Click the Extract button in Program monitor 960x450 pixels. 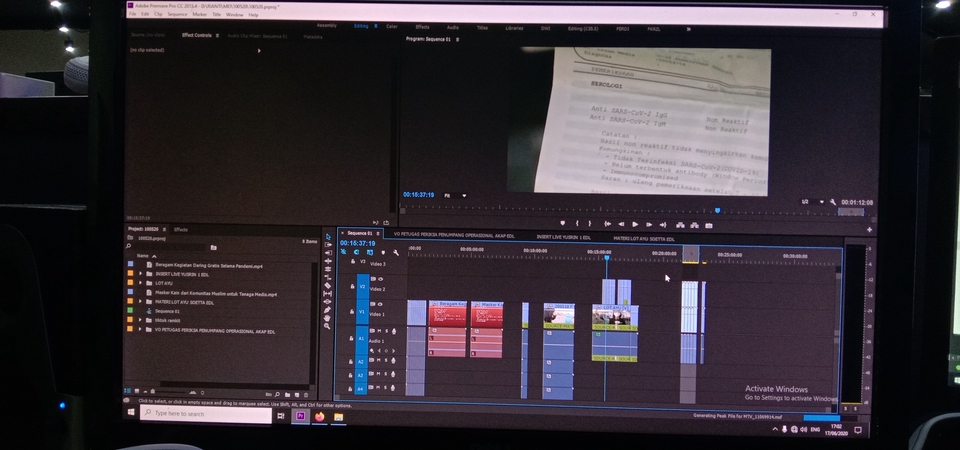pos(694,225)
